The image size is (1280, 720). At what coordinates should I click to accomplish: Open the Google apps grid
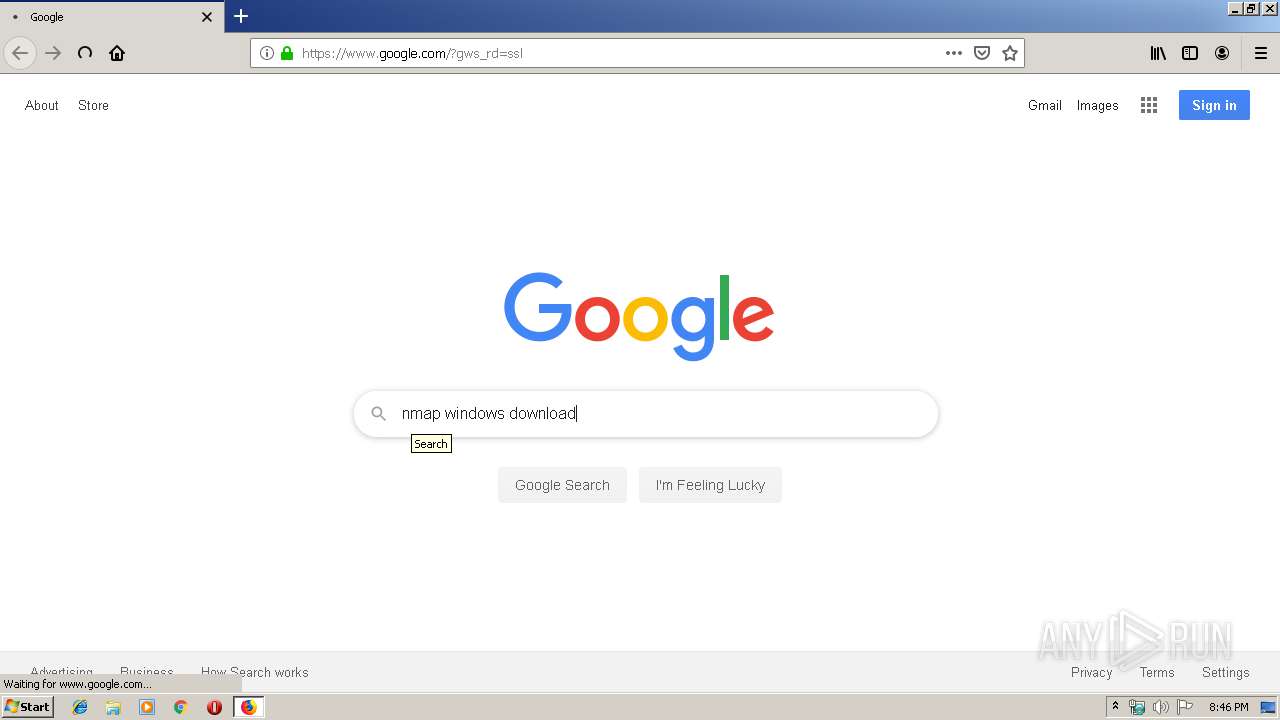(x=1149, y=105)
